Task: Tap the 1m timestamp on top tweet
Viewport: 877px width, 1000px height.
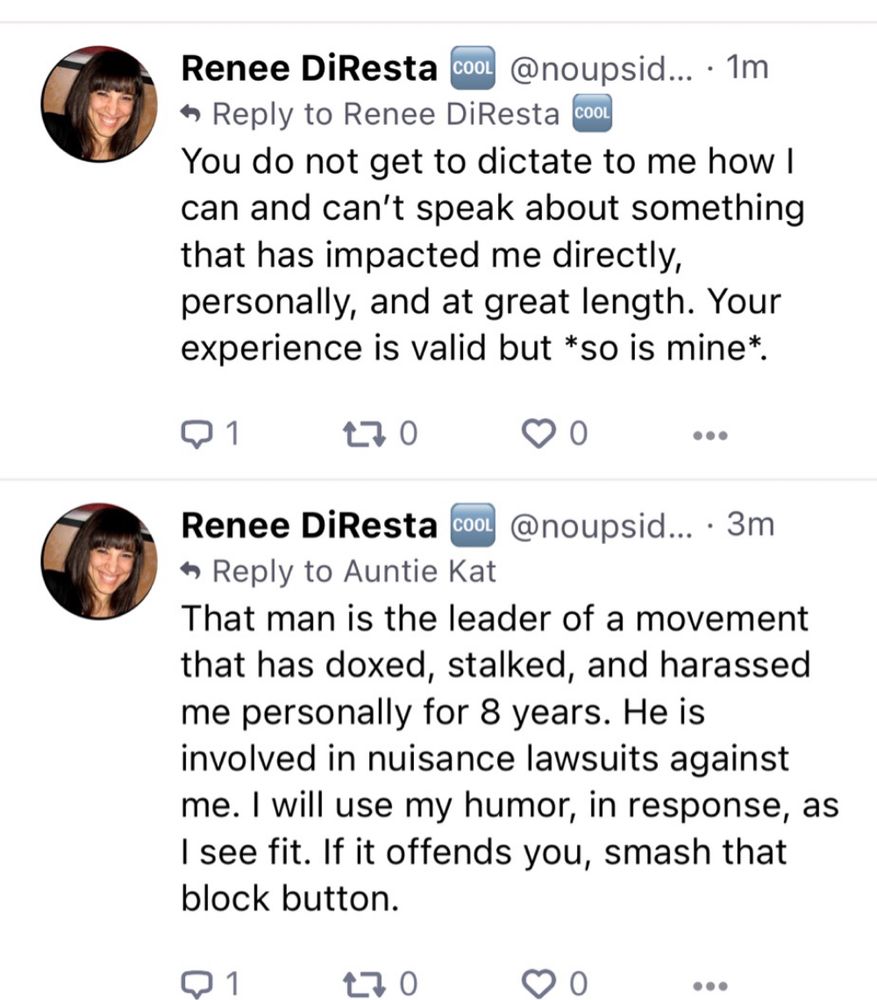Action: pyautogui.click(x=748, y=68)
